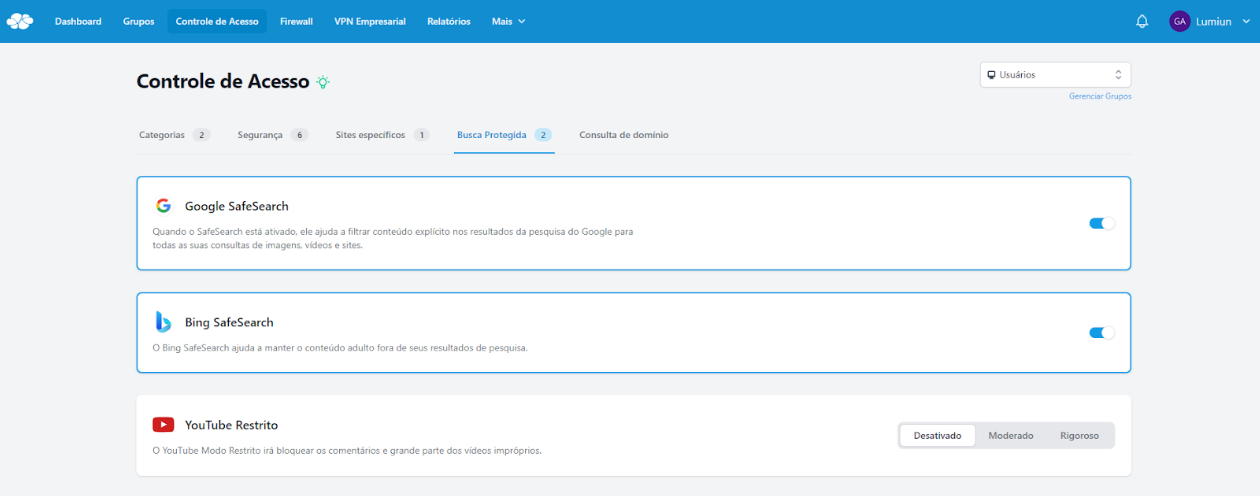Switch to the Sites específicos tab
The height and width of the screenshot is (497, 1260).
point(382,135)
